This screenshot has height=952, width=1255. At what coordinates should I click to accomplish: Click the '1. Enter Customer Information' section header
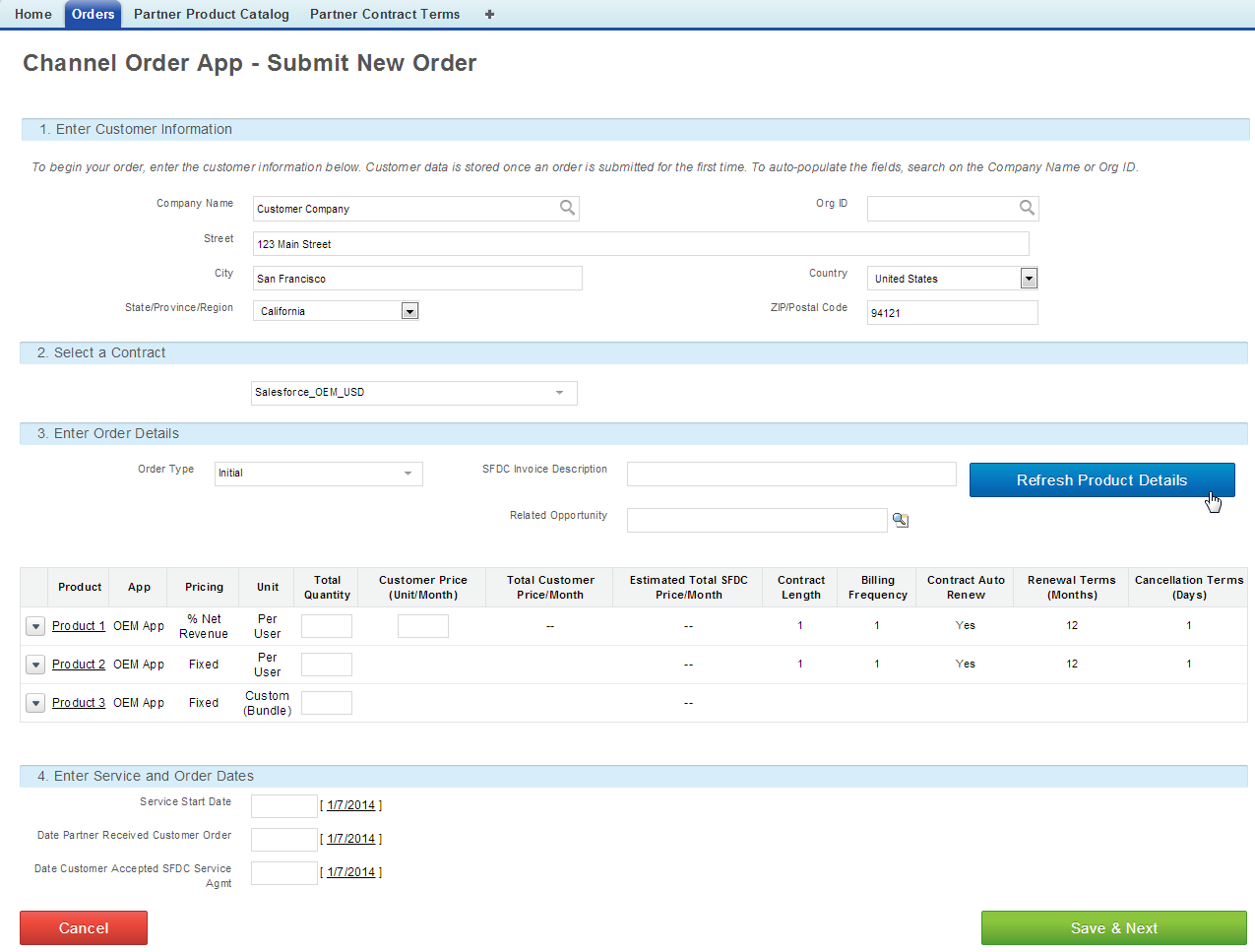635,129
